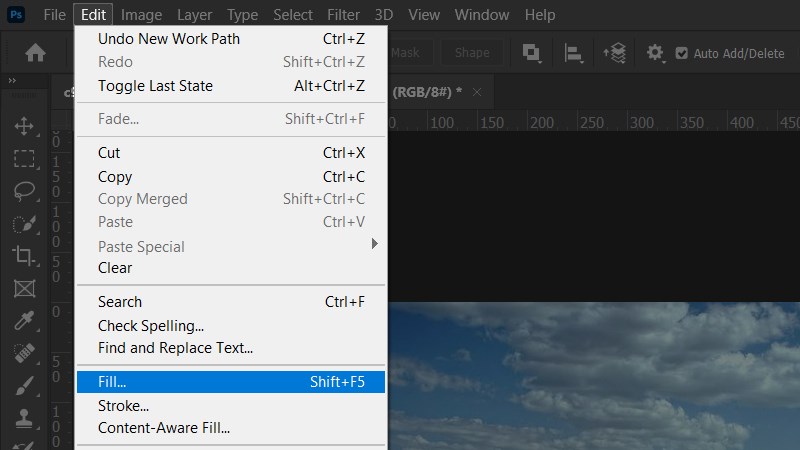This screenshot has width=800, height=450.
Task: Select the Rectangular Marquee tool
Action: pyautogui.click(x=24, y=159)
